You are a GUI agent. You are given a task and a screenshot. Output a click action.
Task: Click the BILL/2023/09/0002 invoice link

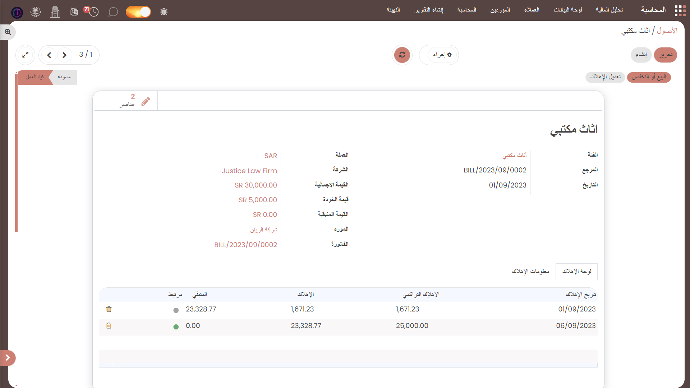point(246,245)
